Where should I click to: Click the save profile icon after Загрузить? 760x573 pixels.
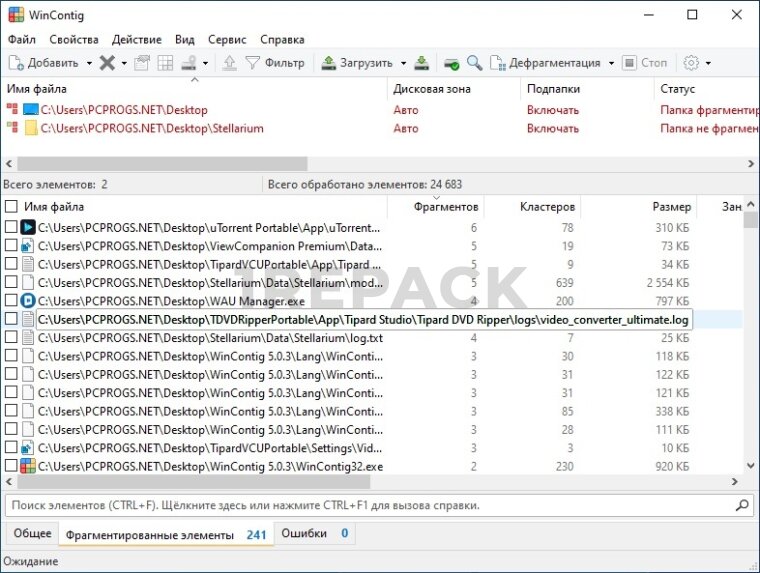422,63
